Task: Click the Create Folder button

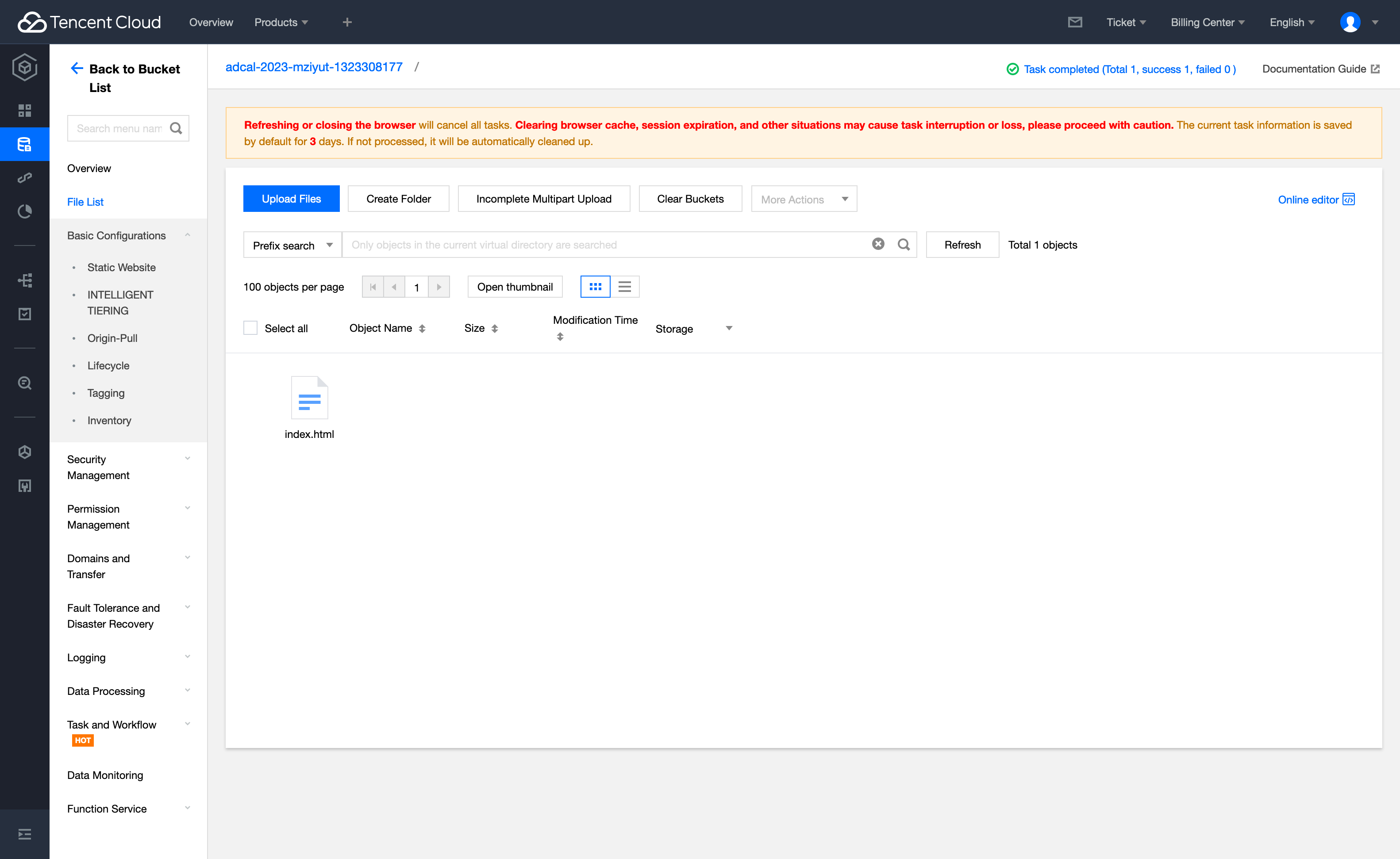Action: (x=398, y=199)
